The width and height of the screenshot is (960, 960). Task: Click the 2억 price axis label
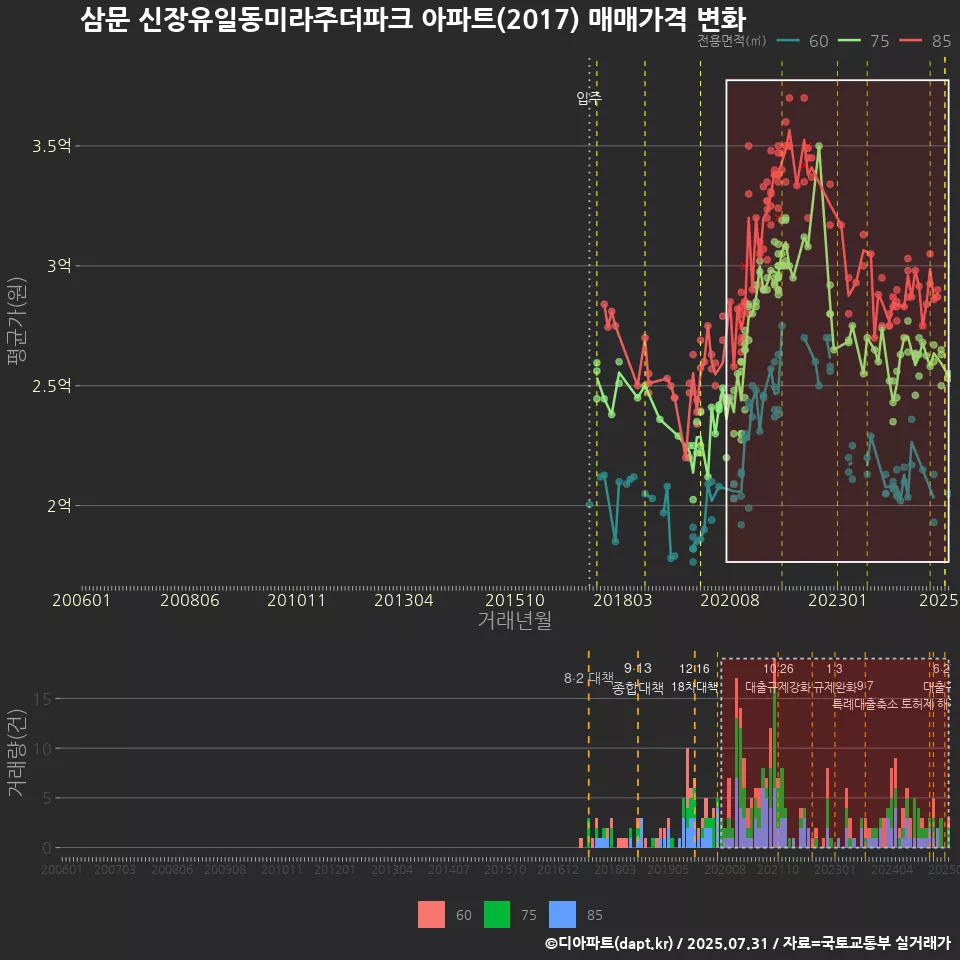point(59,506)
